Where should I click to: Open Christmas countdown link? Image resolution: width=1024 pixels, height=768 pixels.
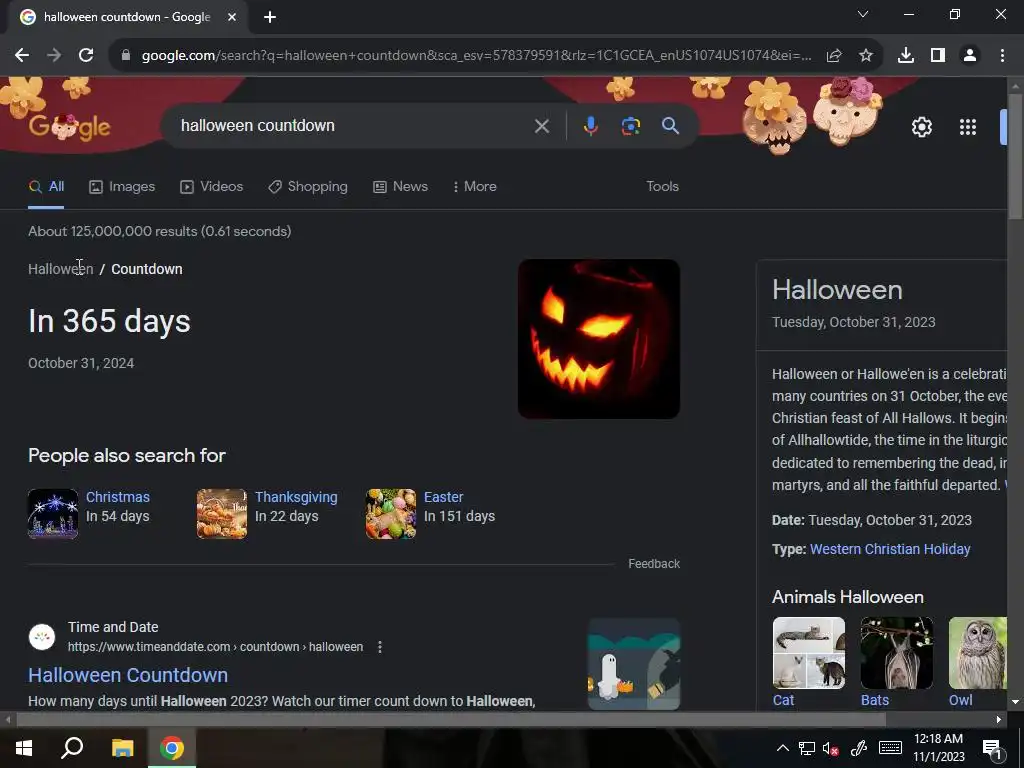pos(118,497)
